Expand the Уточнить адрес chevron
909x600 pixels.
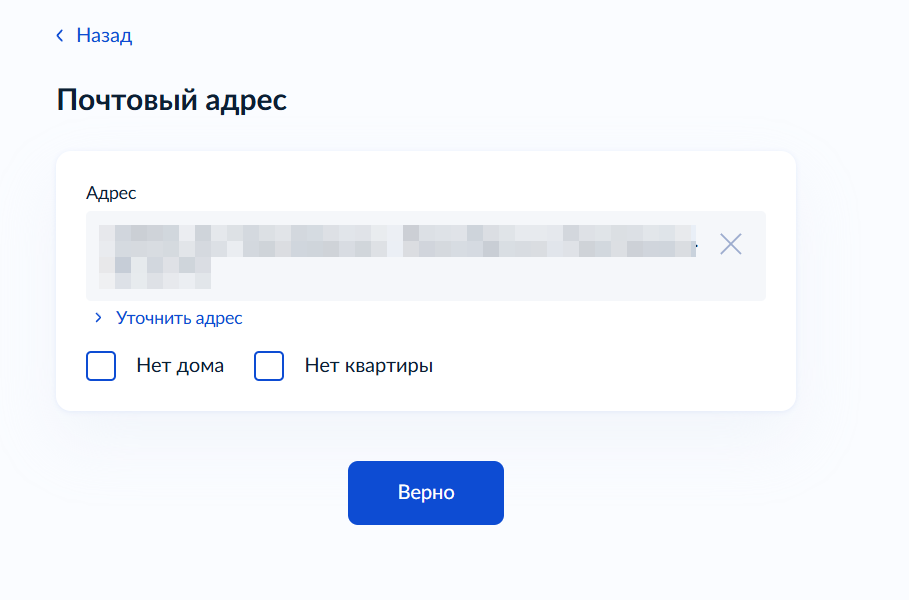click(98, 318)
